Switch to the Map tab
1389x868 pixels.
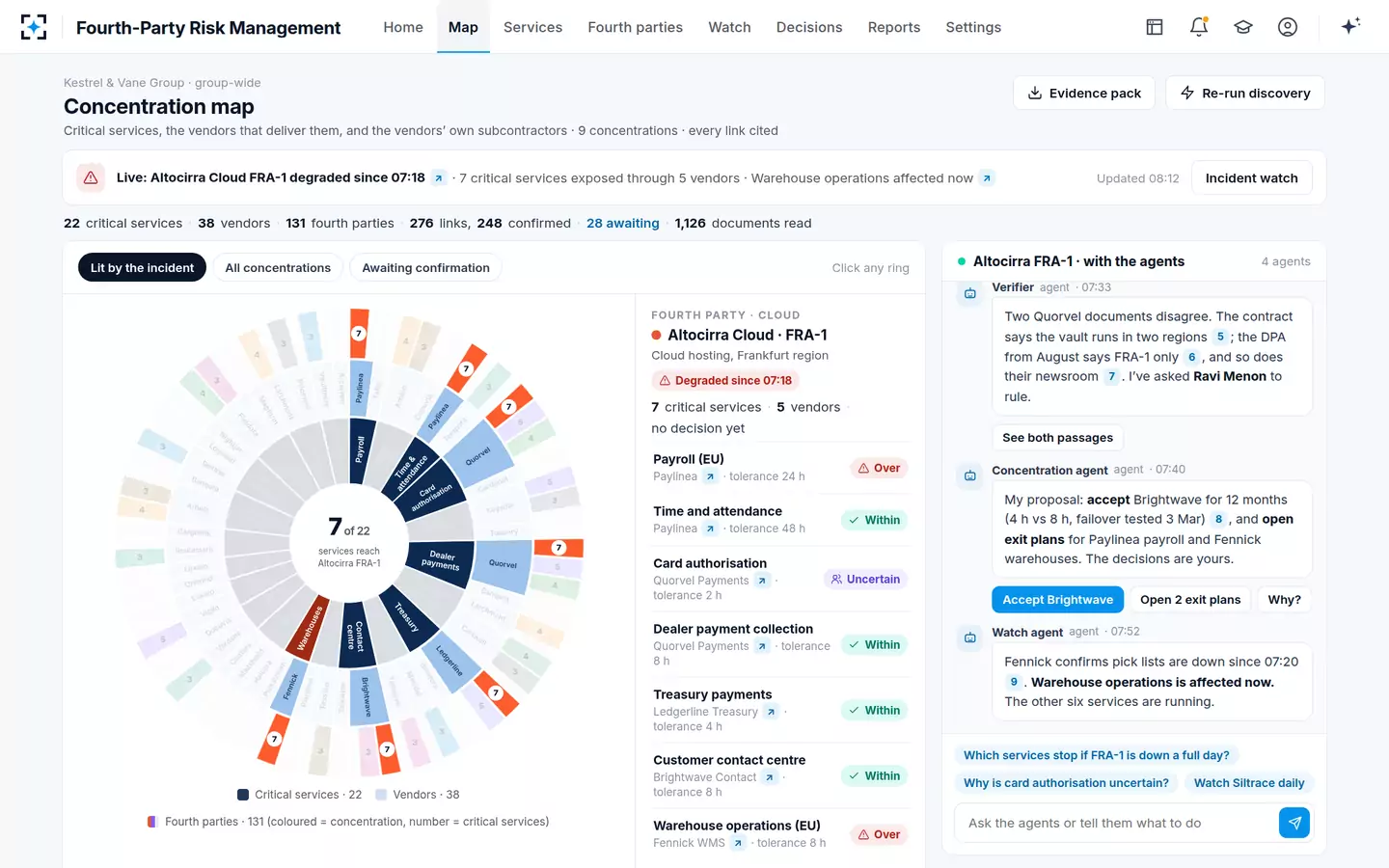coord(463,27)
